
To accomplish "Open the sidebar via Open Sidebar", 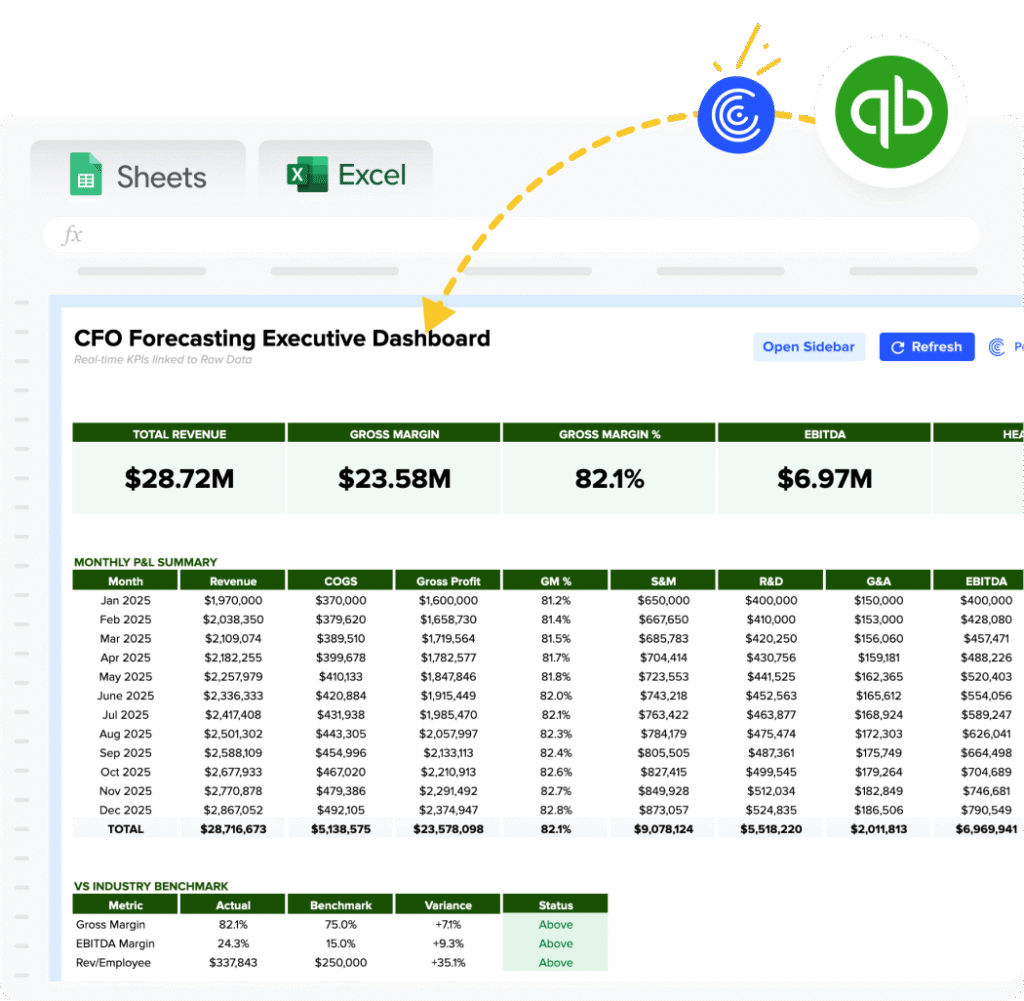I will (x=809, y=347).
